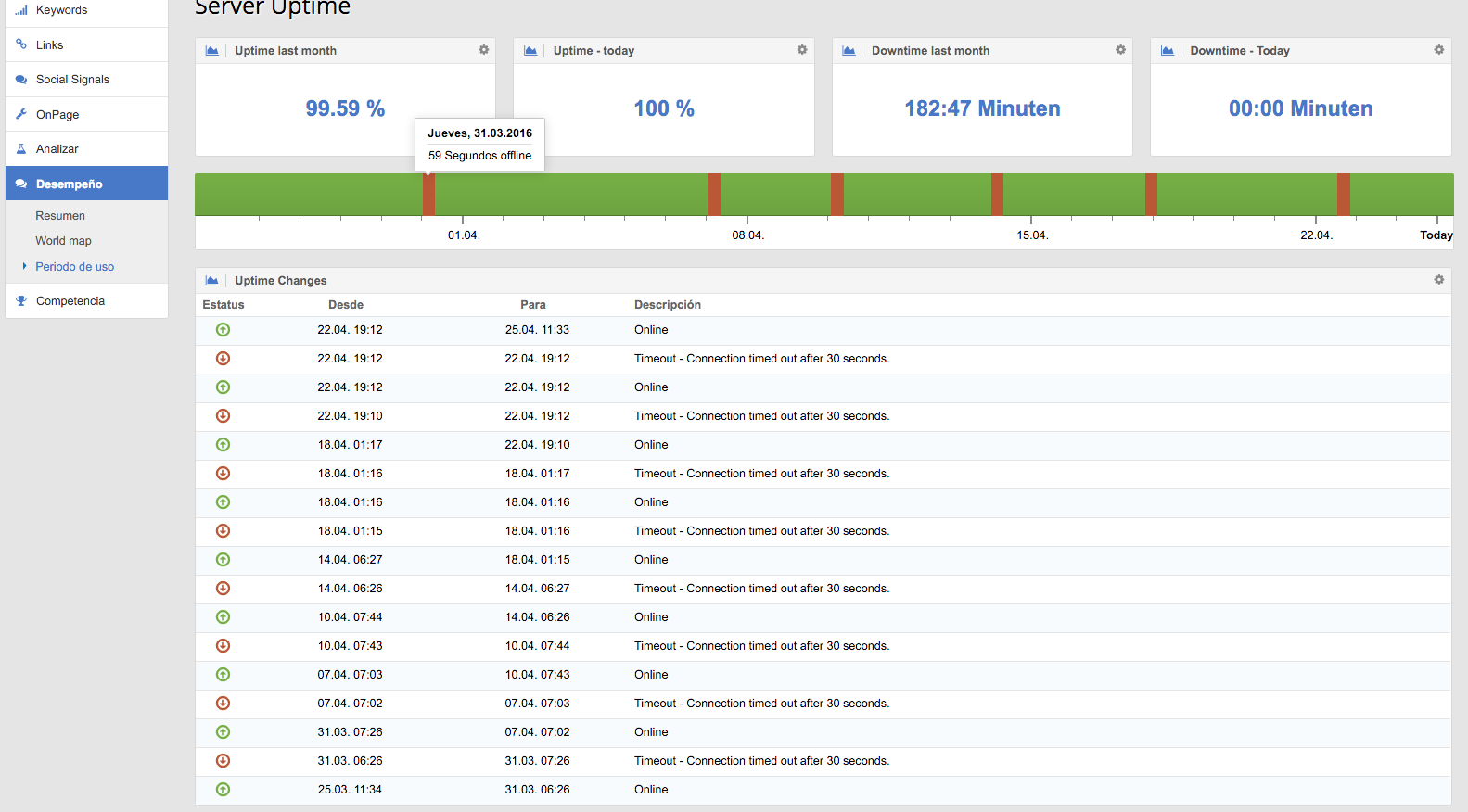The height and width of the screenshot is (812, 1468).
Task: Go to the Analizar section
Action: [x=57, y=149]
